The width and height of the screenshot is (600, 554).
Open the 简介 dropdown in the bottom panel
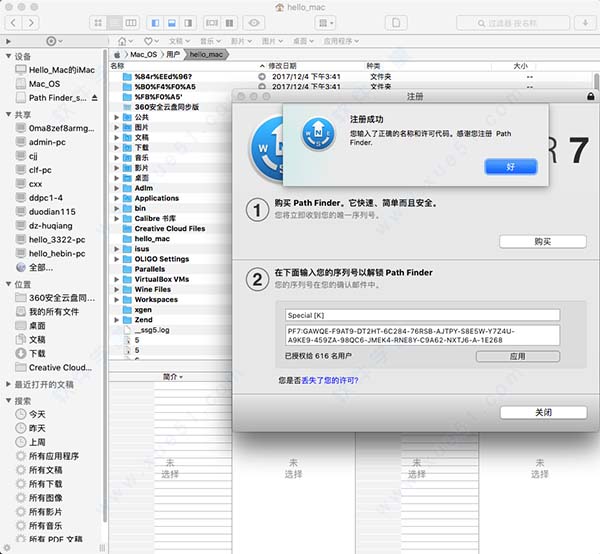pos(173,377)
